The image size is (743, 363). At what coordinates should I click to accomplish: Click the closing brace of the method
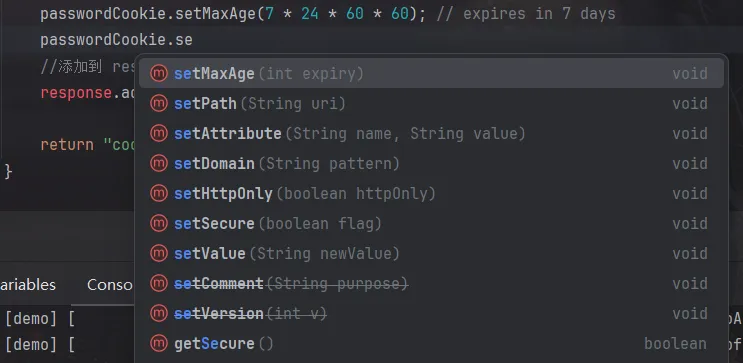[x=8, y=171]
